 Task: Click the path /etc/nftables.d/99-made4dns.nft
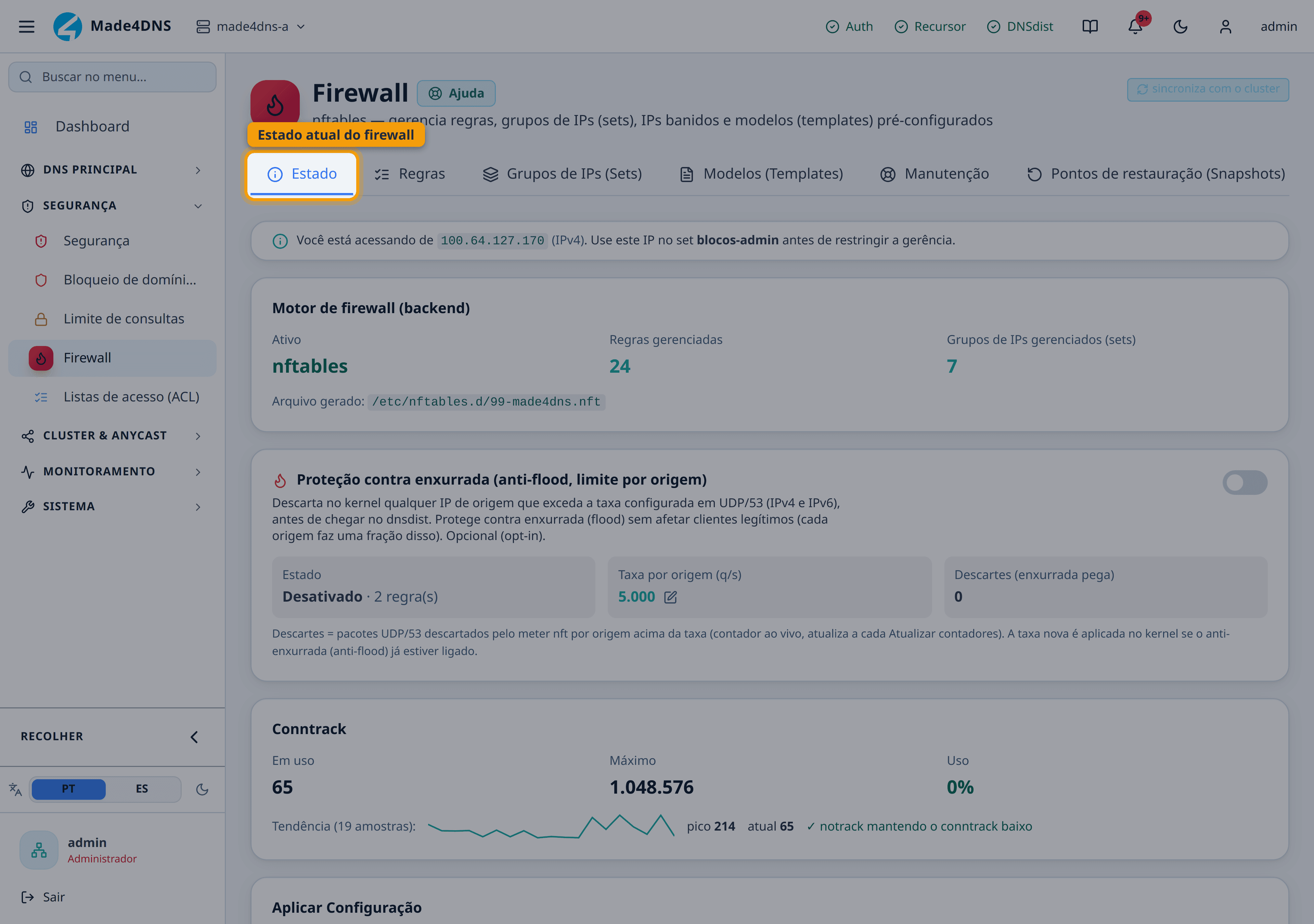[x=487, y=402]
